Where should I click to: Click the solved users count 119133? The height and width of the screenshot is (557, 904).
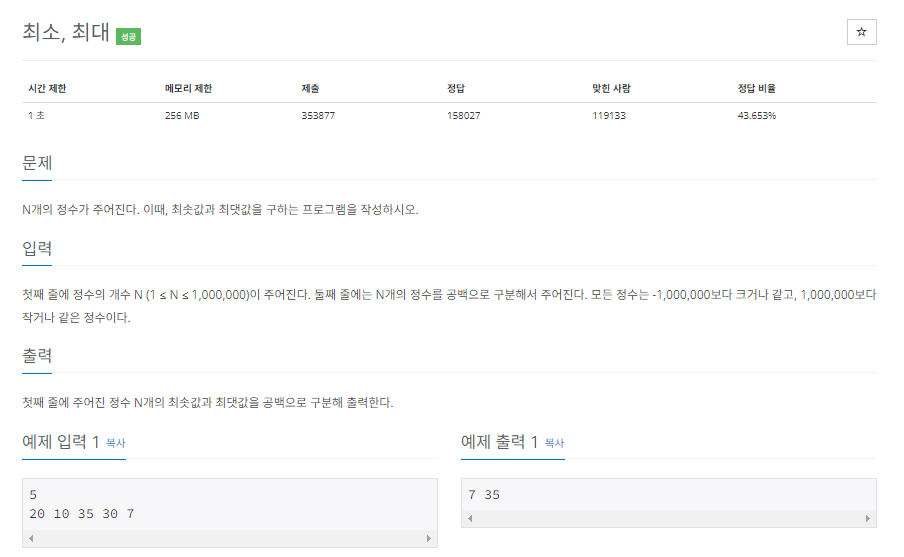[x=609, y=115]
